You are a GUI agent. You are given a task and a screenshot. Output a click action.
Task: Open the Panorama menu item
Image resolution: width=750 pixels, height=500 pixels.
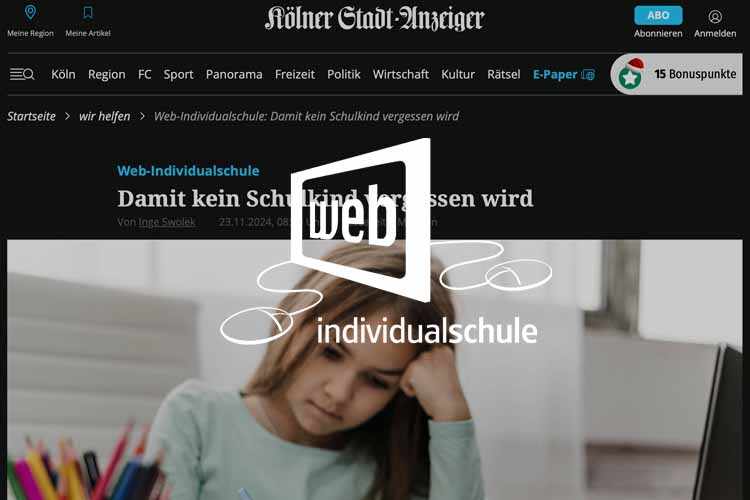tap(234, 74)
